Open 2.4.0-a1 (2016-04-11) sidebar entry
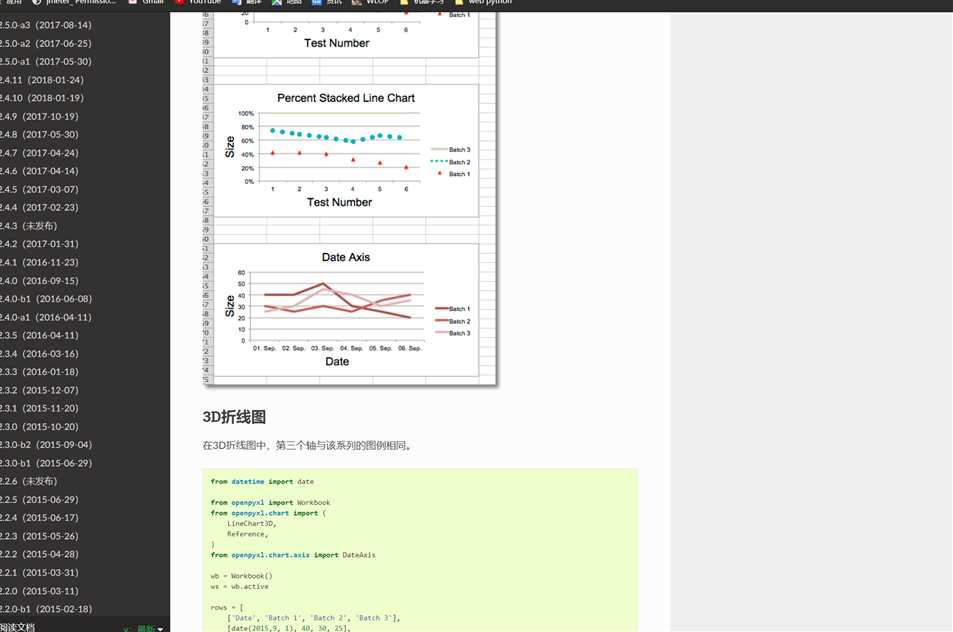The width and height of the screenshot is (953, 632). [x=46, y=317]
